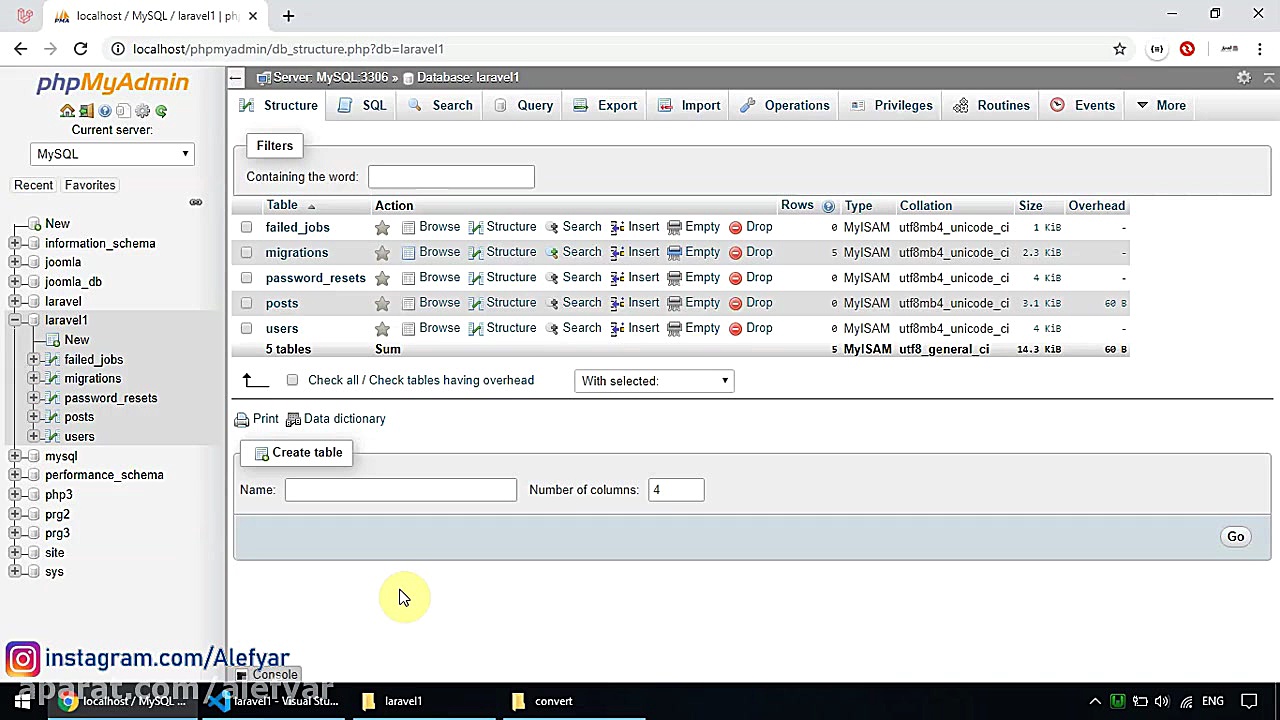Viewport: 1280px width, 720px height.
Task: Click Insert for failed_jobs table
Action: pos(635,227)
